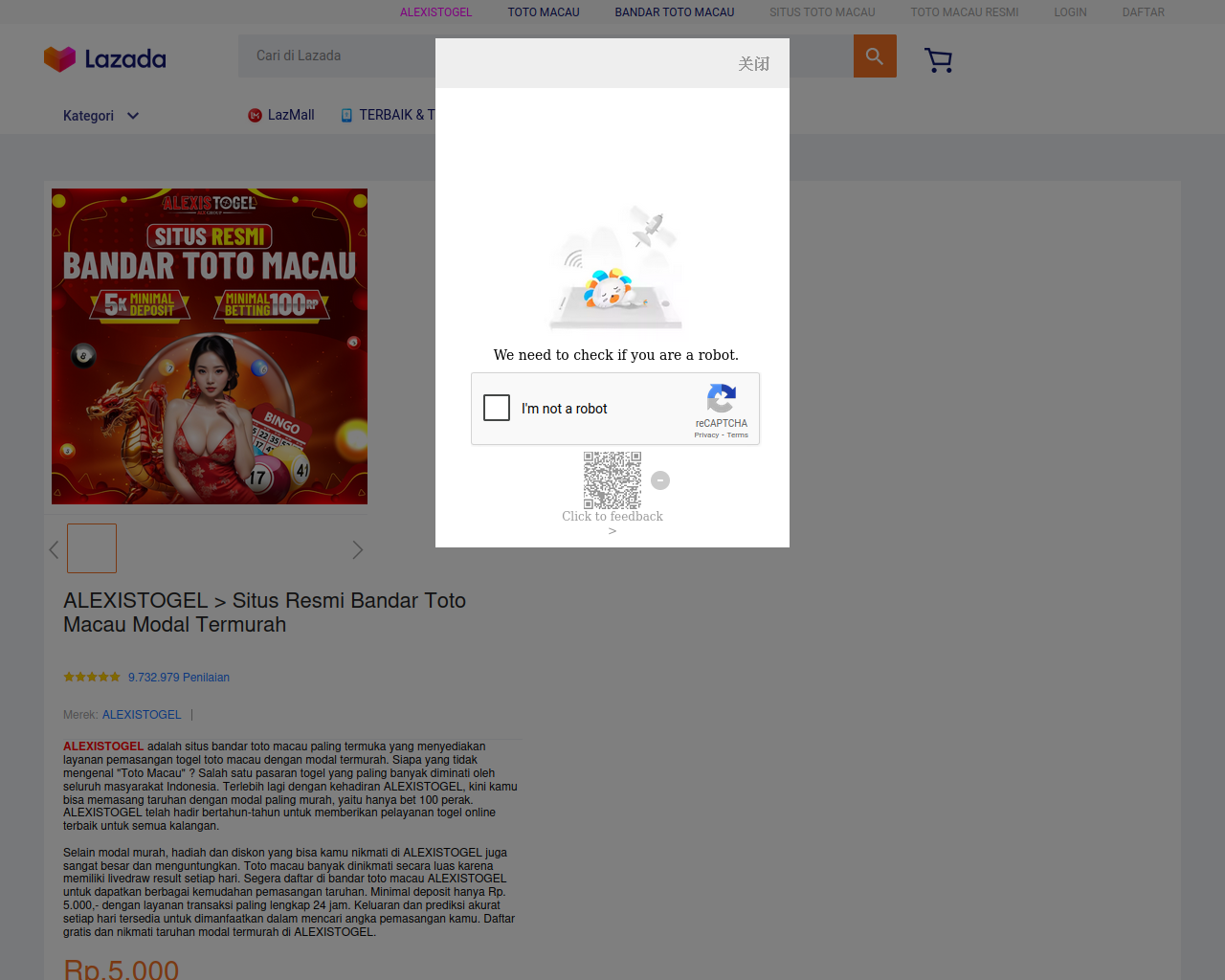The image size is (1225, 980).
Task: Click the QR code image
Action: (x=612, y=480)
